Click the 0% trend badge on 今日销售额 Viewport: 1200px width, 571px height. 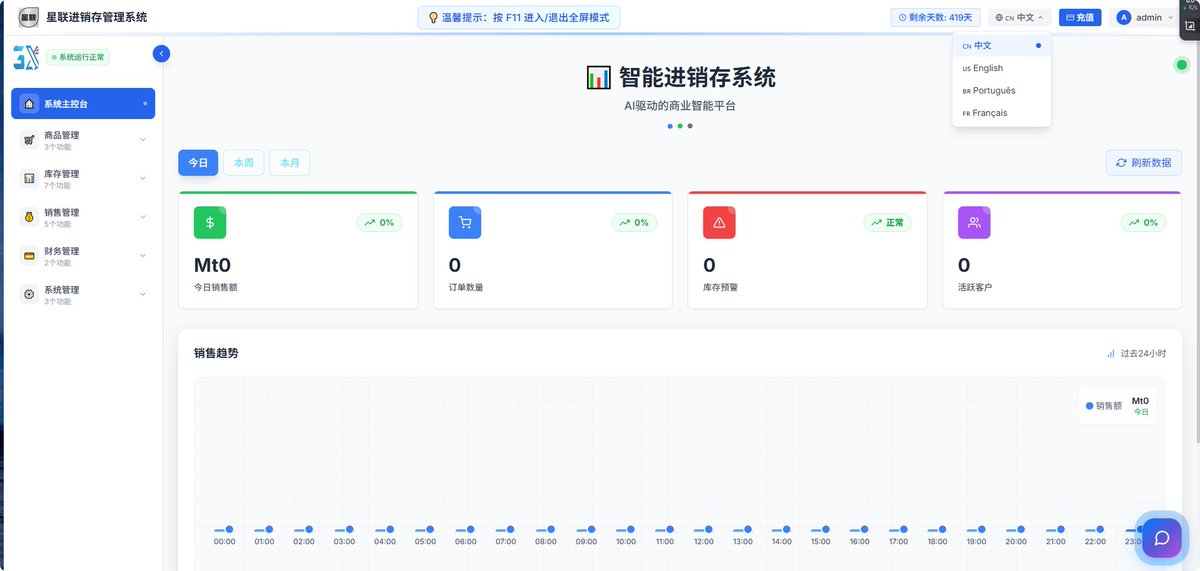(x=380, y=222)
